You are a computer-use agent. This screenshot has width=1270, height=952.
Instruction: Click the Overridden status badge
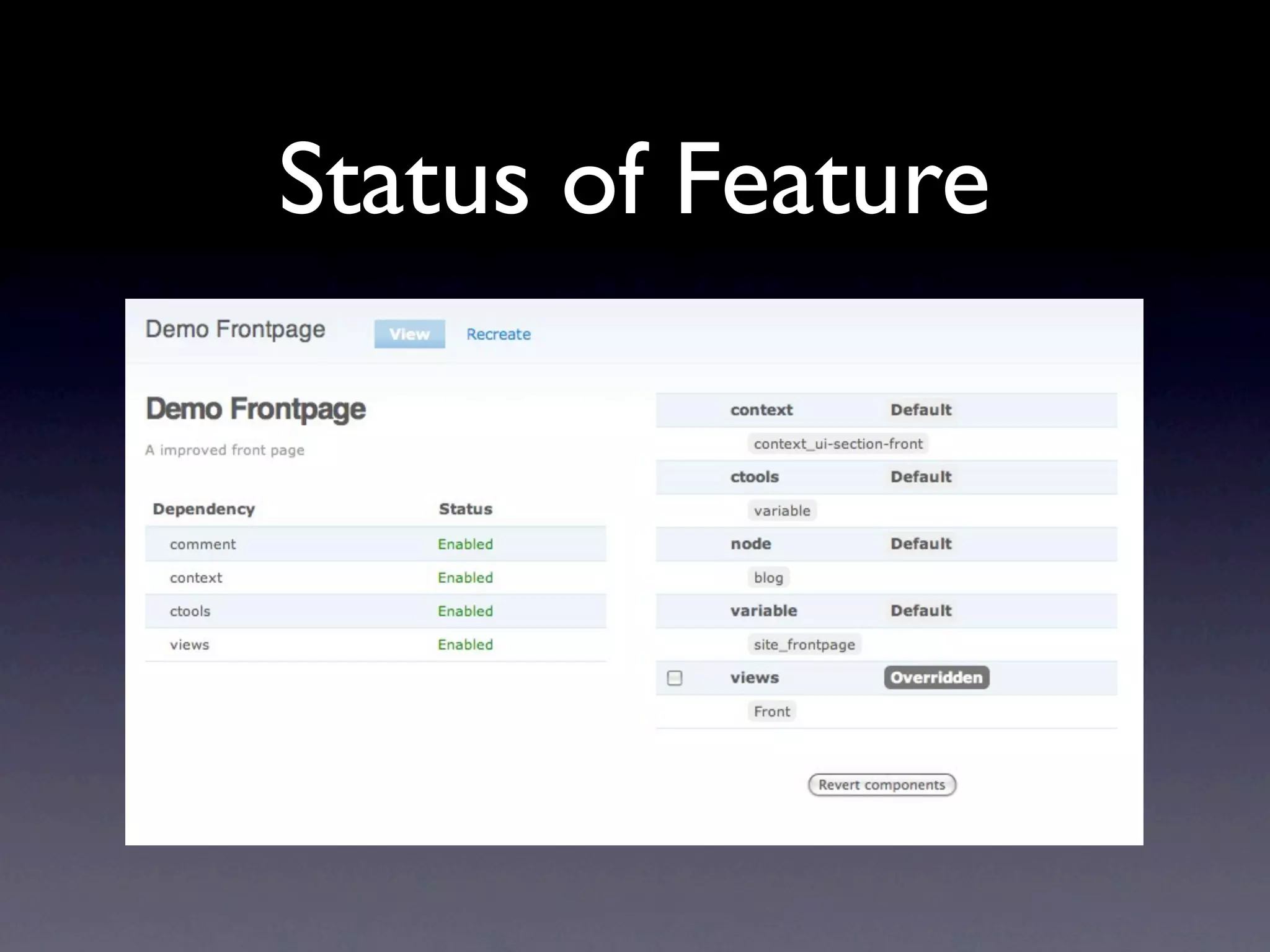coord(936,677)
